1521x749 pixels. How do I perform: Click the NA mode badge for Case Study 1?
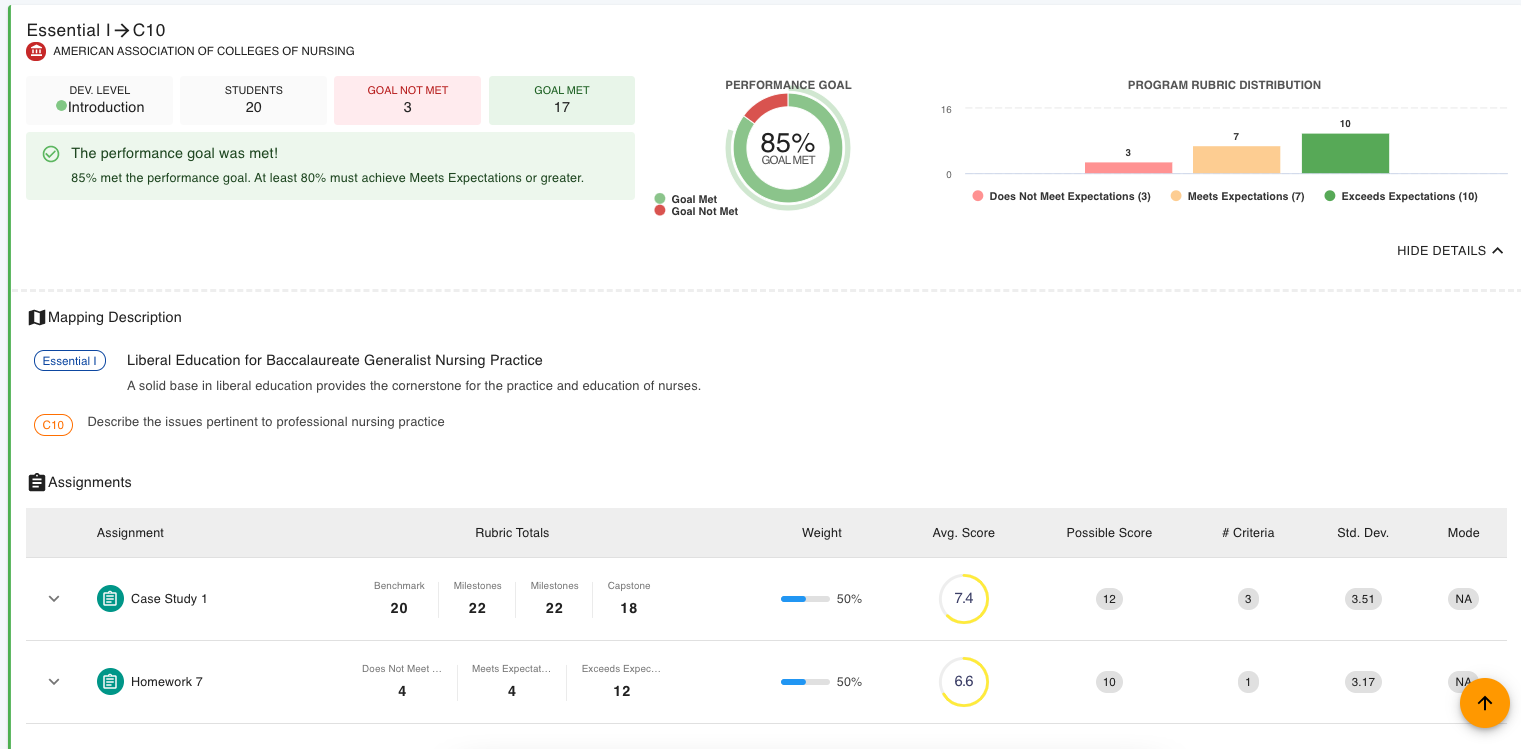[1463, 599]
